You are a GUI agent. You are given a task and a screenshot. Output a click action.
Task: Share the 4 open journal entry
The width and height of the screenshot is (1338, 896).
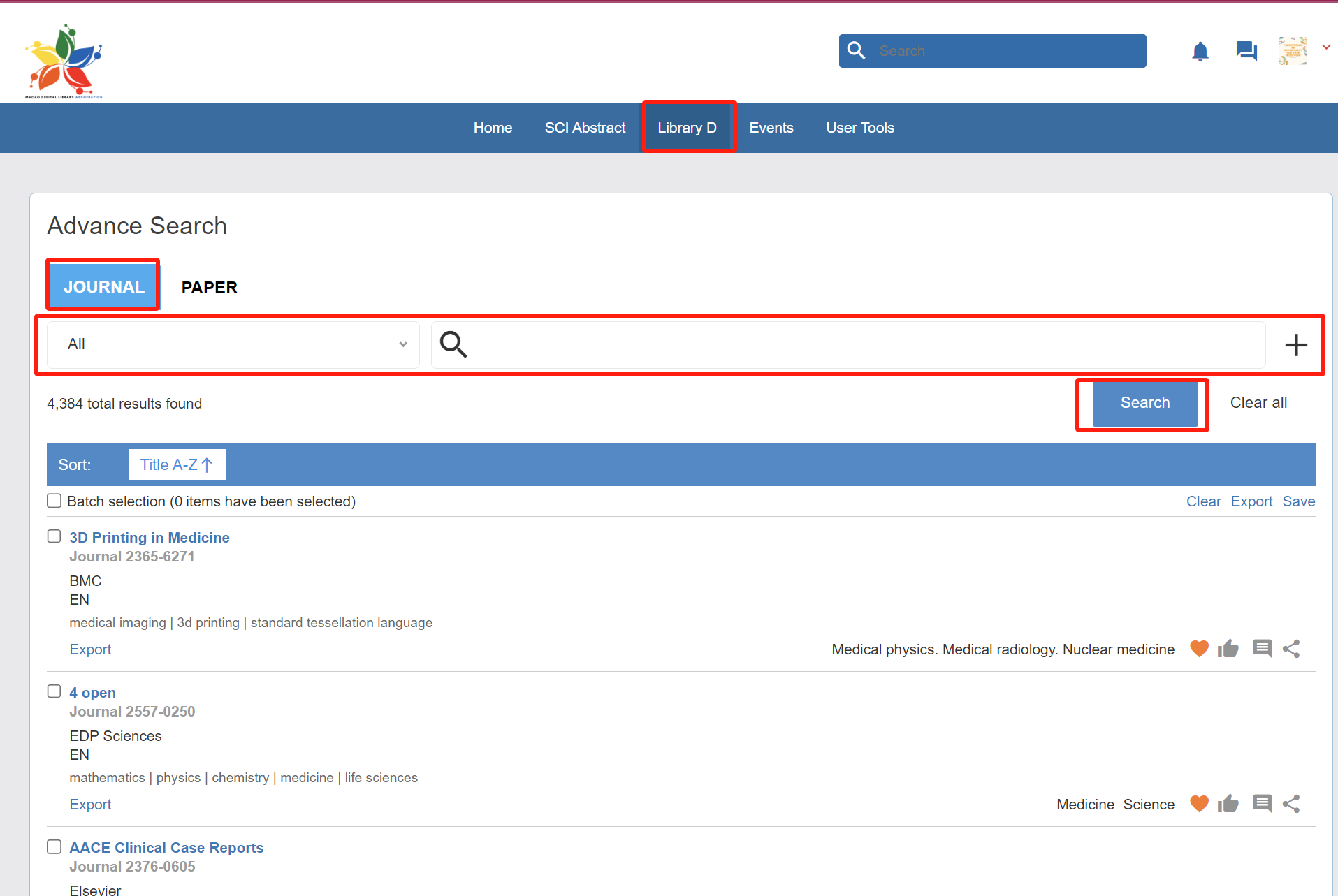pyautogui.click(x=1291, y=804)
